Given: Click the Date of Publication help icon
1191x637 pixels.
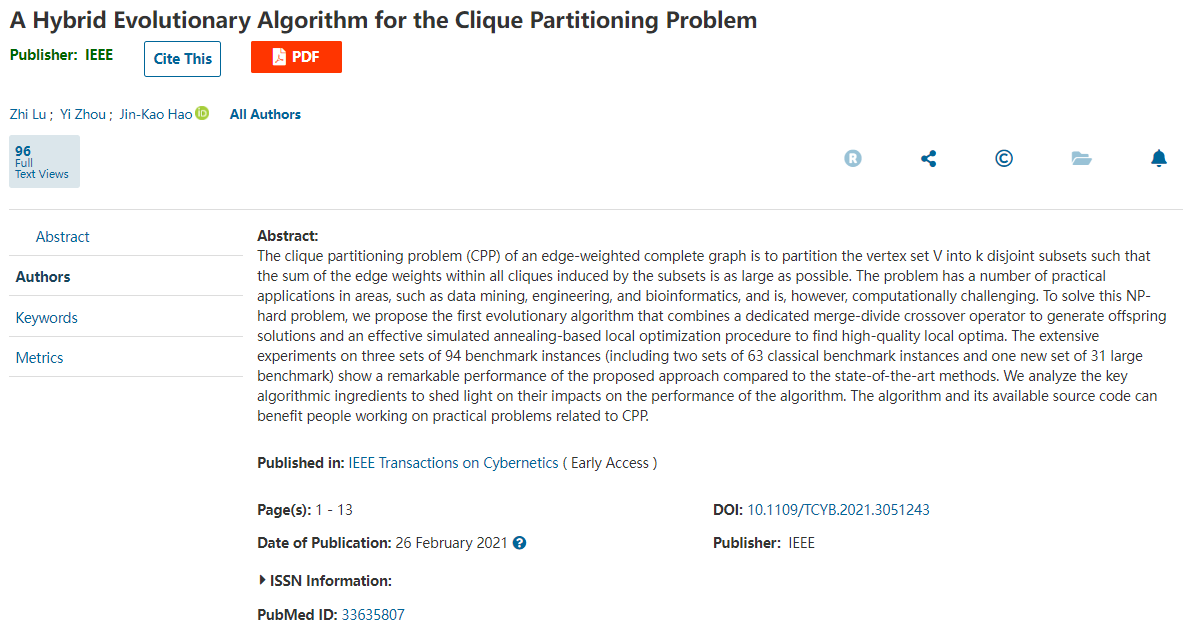Looking at the screenshot, I should click(x=519, y=543).
